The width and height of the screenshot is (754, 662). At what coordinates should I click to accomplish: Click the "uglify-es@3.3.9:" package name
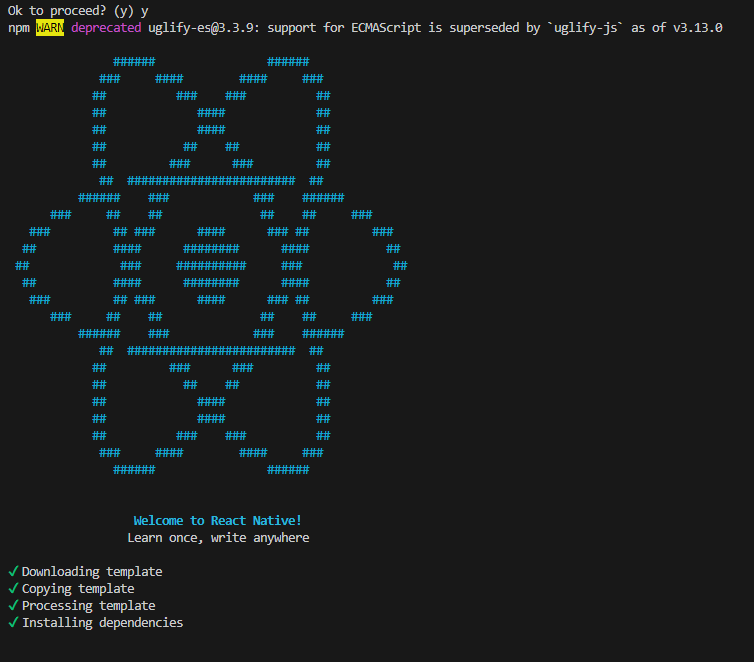(x=204, y=28)
